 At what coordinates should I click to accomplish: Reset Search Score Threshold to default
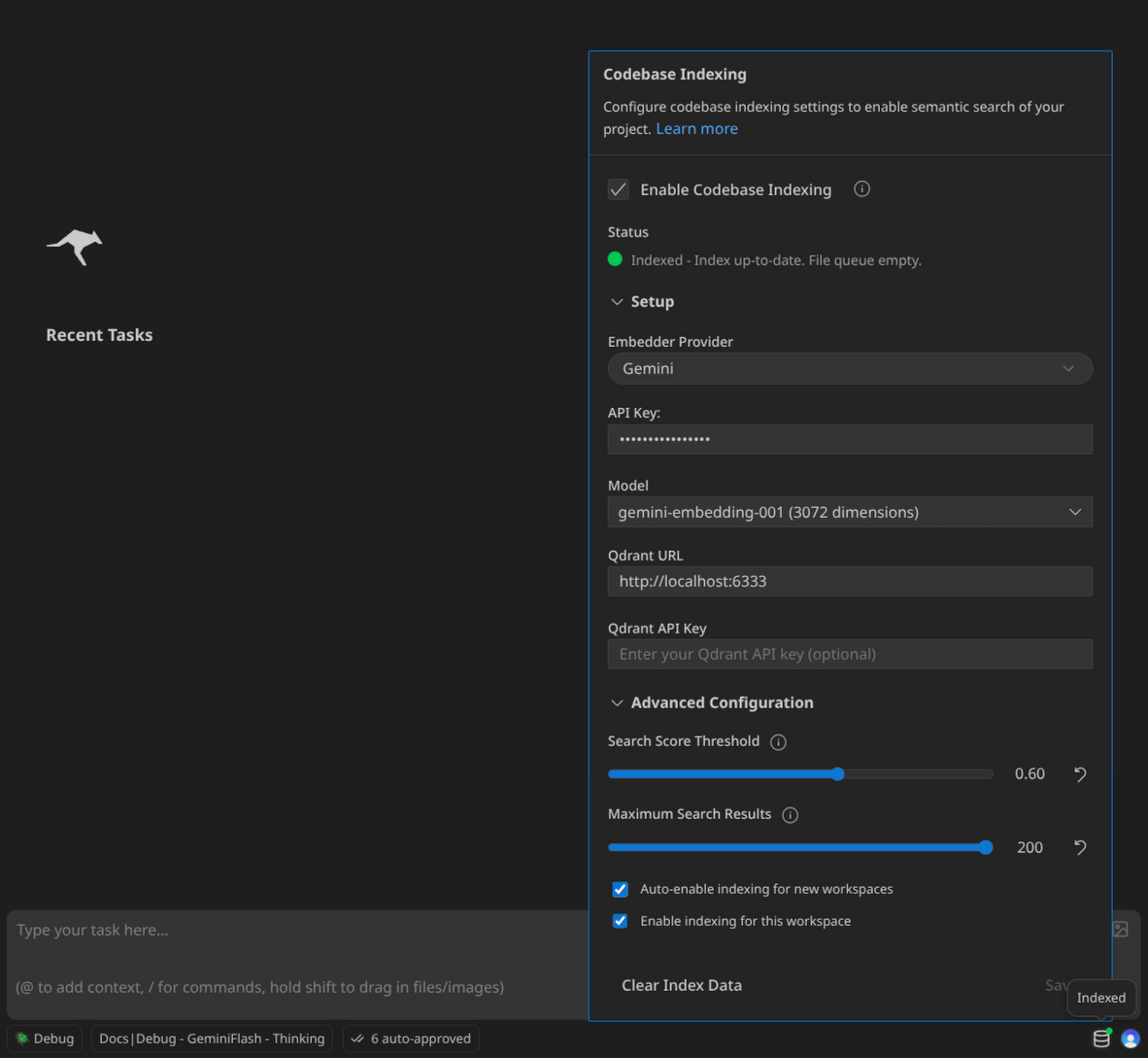pyautogui.click(x=1079, y=774)
